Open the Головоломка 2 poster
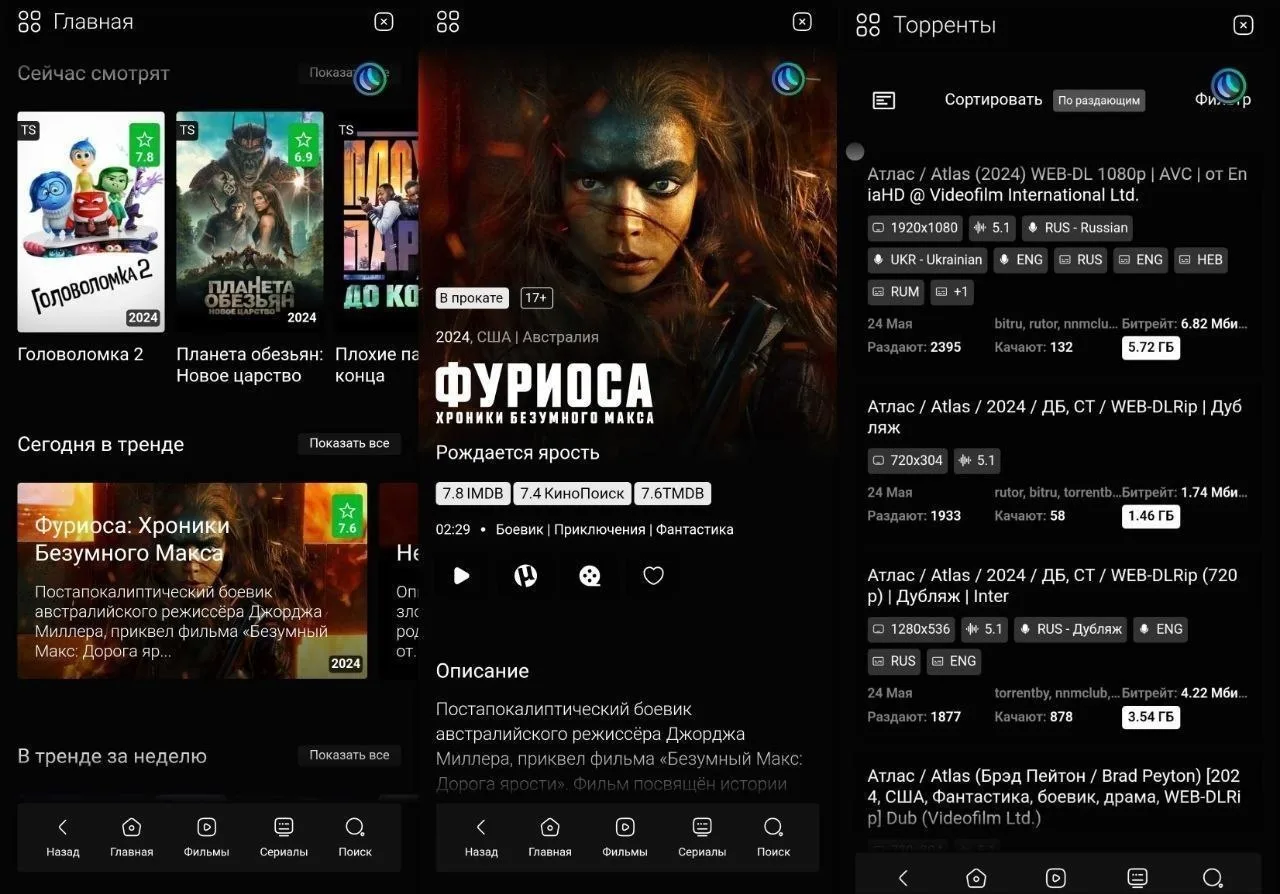 coord(91,222)
